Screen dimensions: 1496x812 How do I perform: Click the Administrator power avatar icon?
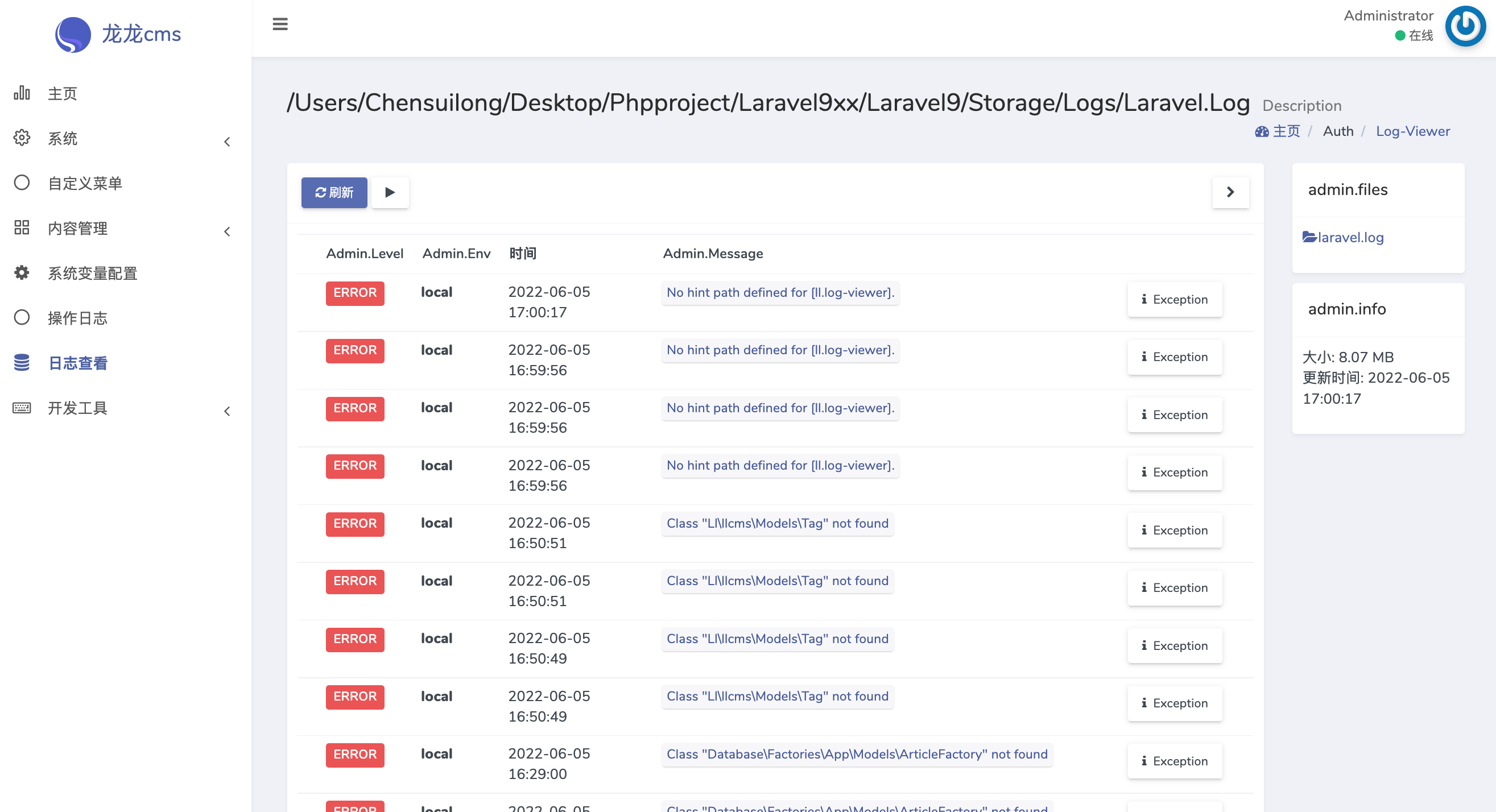pyautogui.click(x=1465, y=26)
